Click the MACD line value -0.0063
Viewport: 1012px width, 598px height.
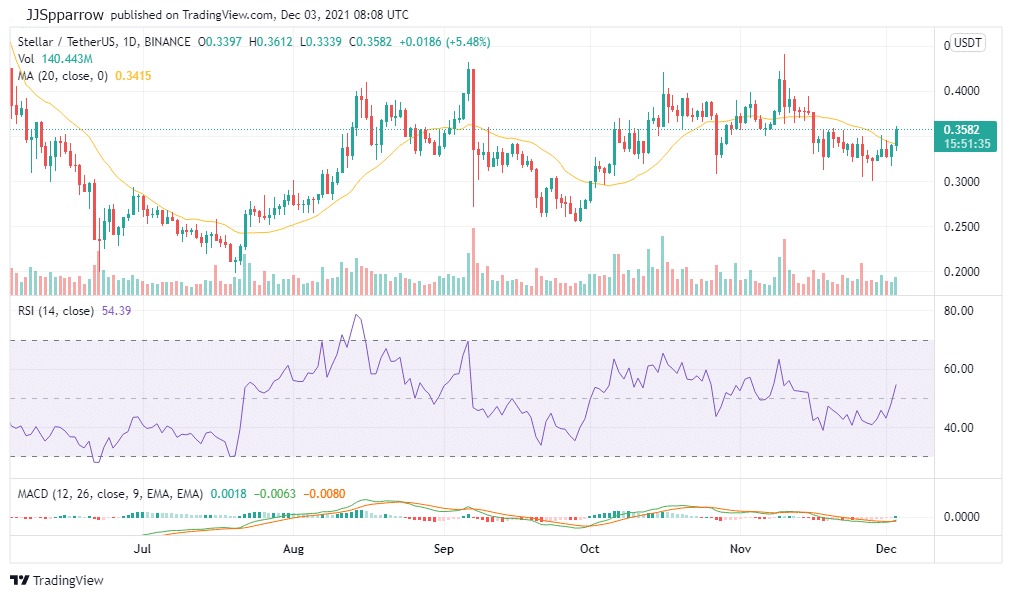coord(274,494)
